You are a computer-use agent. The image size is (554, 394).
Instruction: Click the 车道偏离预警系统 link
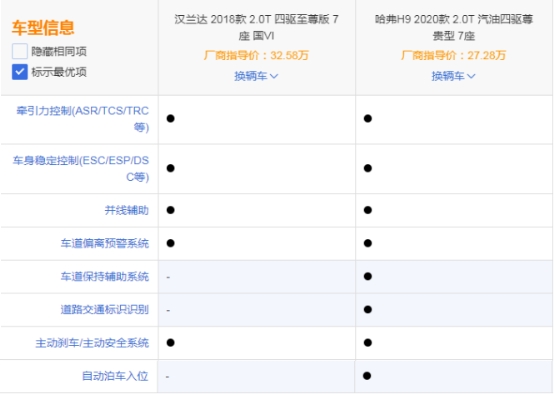pyautogui.click(x=105, y=243)
